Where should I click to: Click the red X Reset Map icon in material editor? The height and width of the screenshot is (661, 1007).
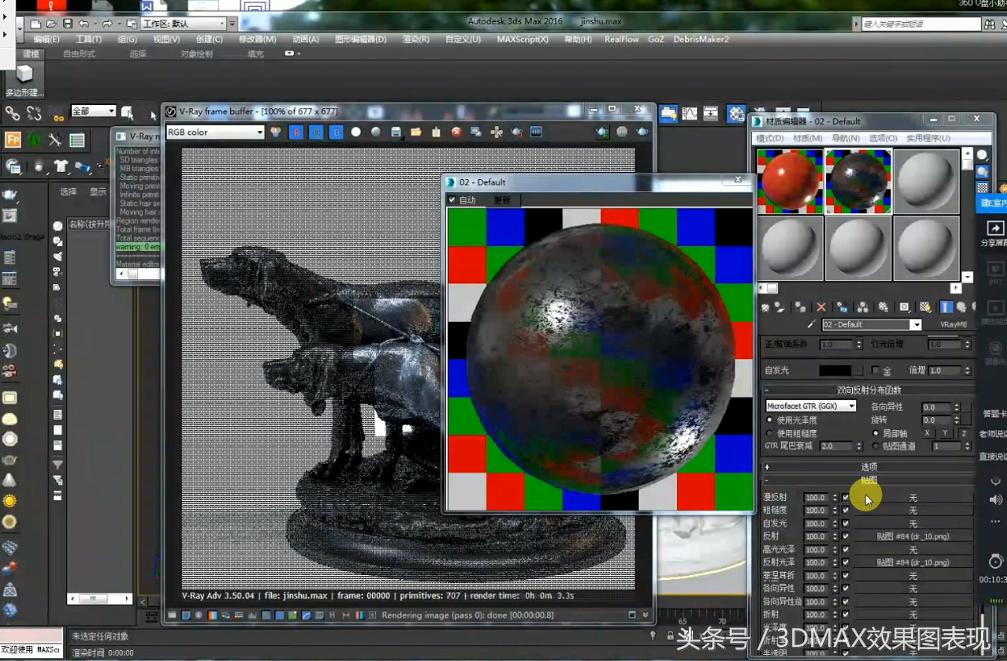pyautogui.click(x=821, y=307)
